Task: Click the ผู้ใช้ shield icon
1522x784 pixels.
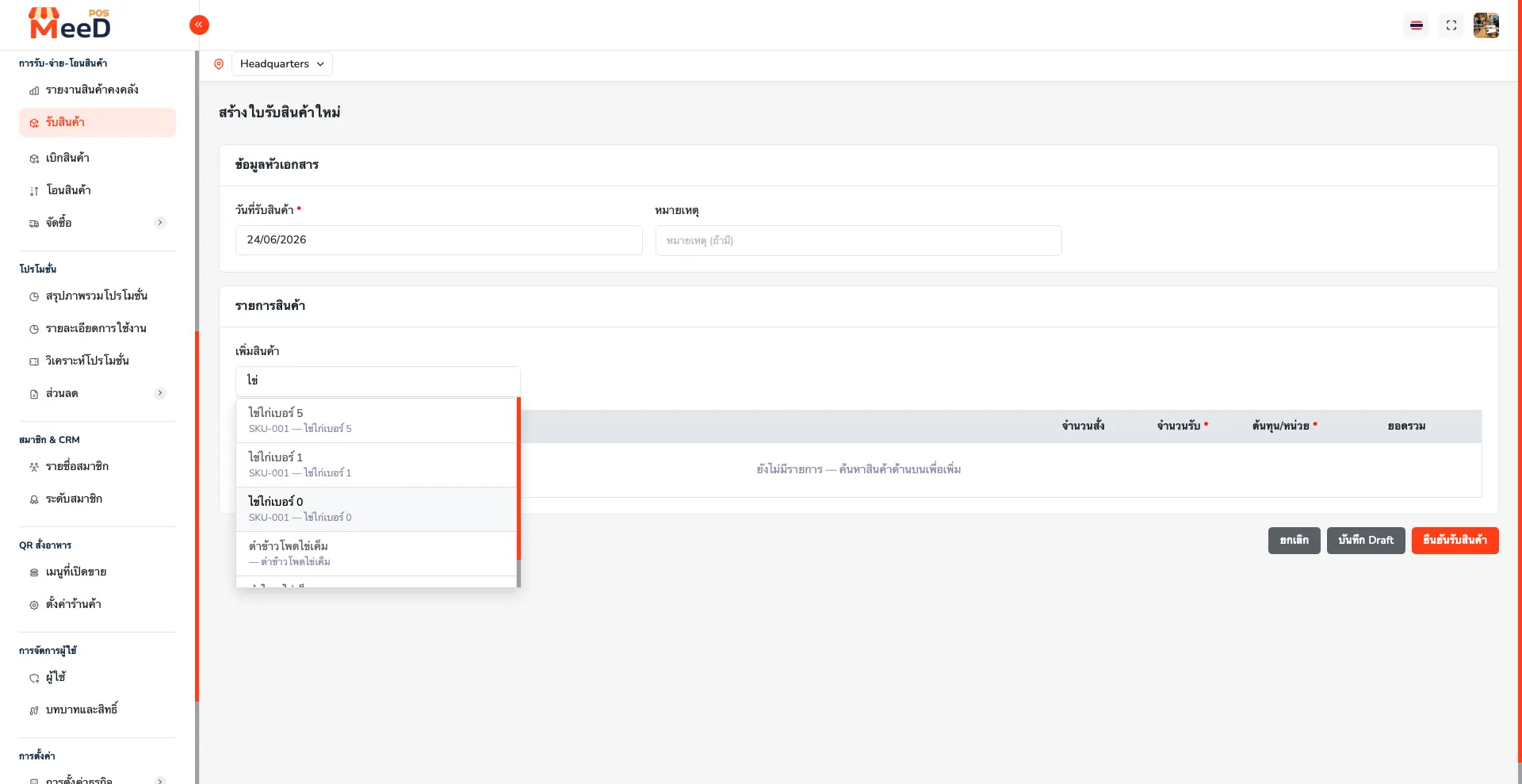Action: pos(34,678)
